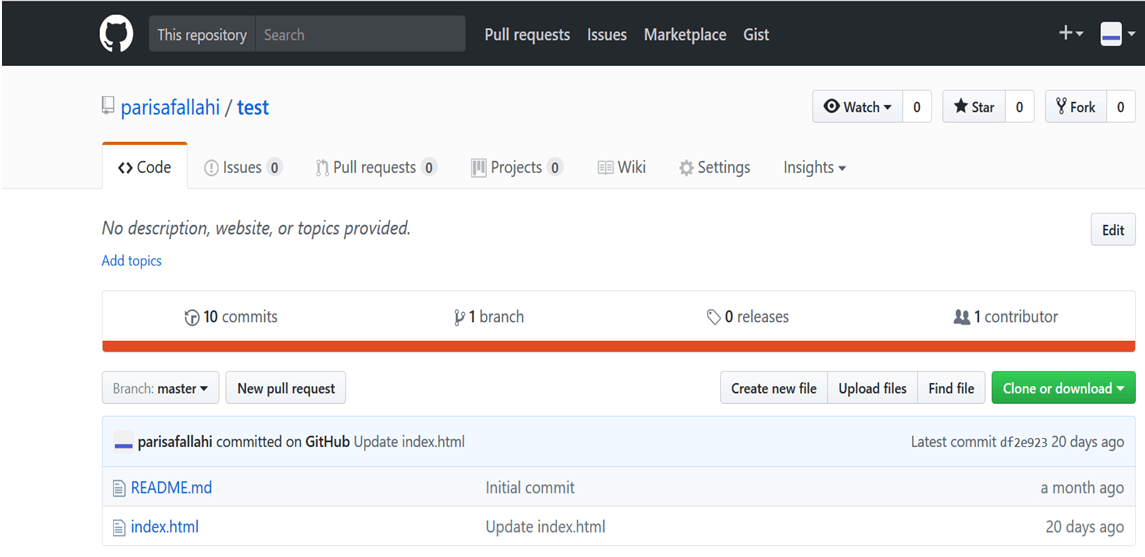Expand the Branch: master selector
Image resolution: width=1145 pixels, height=557 pixels.
[x=160, y=388]
